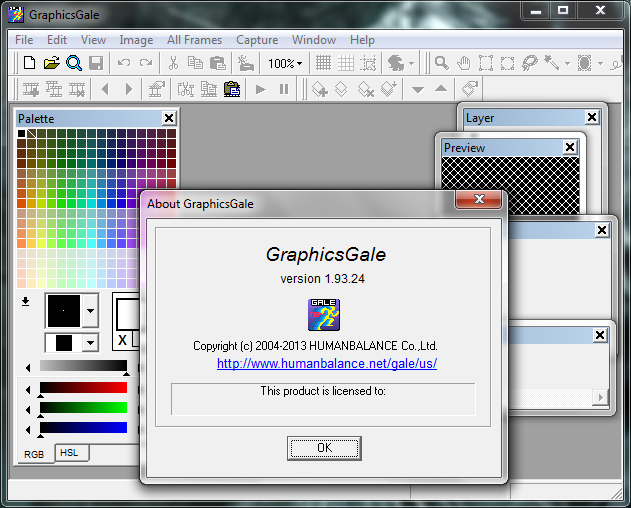Click OK in About GraphicsGale dialog

tap(324, 448)
